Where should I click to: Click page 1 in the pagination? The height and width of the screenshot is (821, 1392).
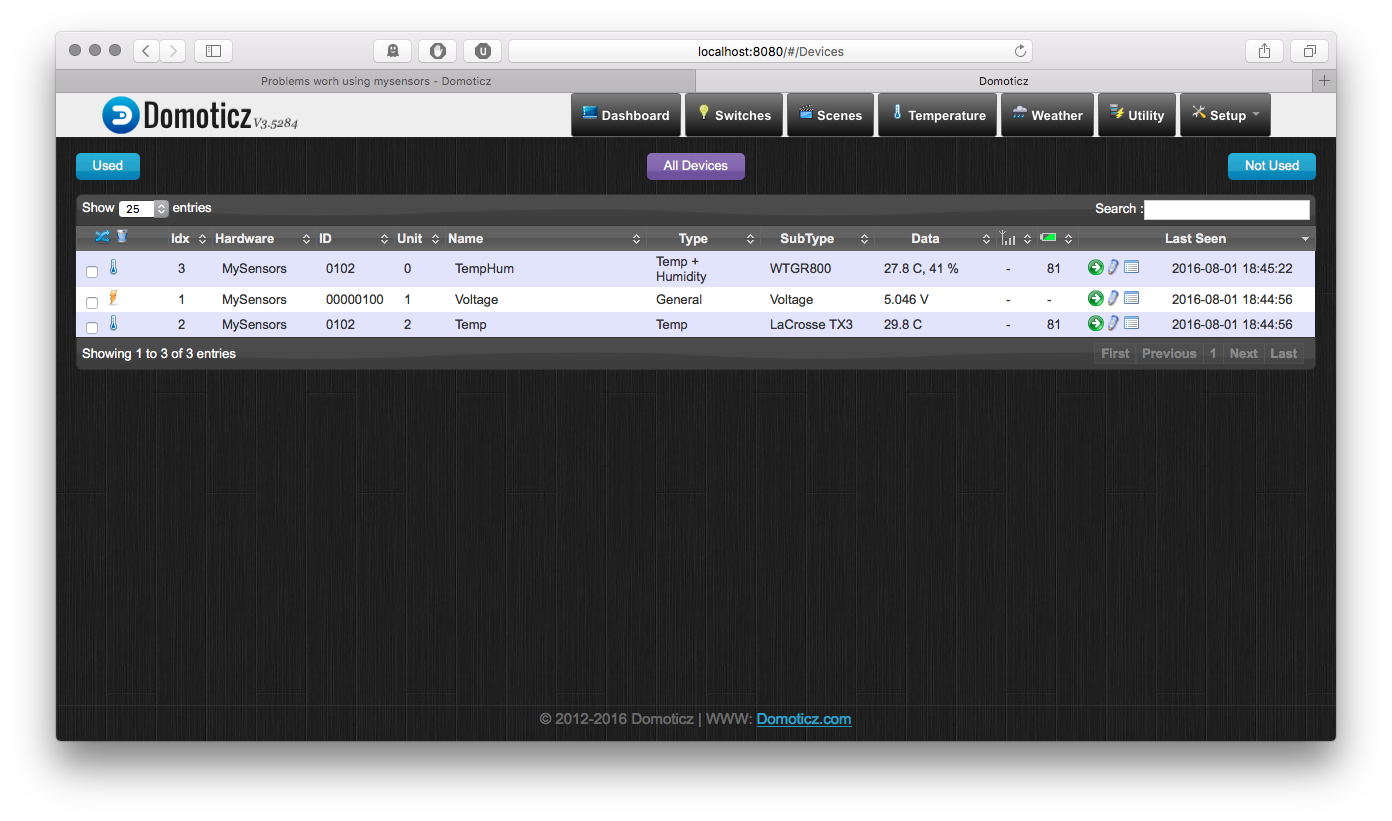click(x=1212, y=353)
